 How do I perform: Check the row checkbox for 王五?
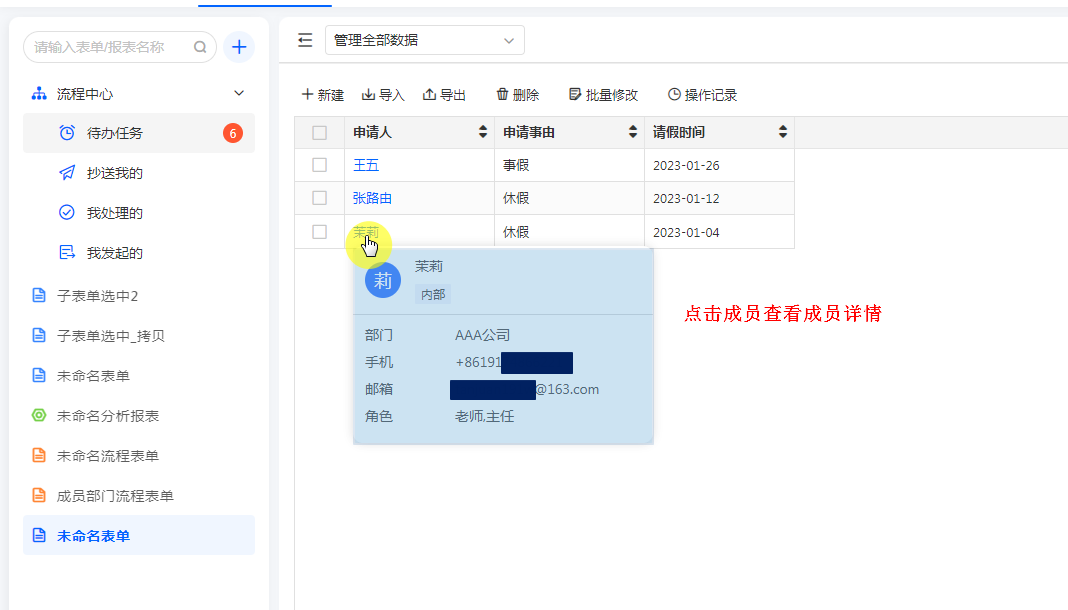tap(319, 165)
